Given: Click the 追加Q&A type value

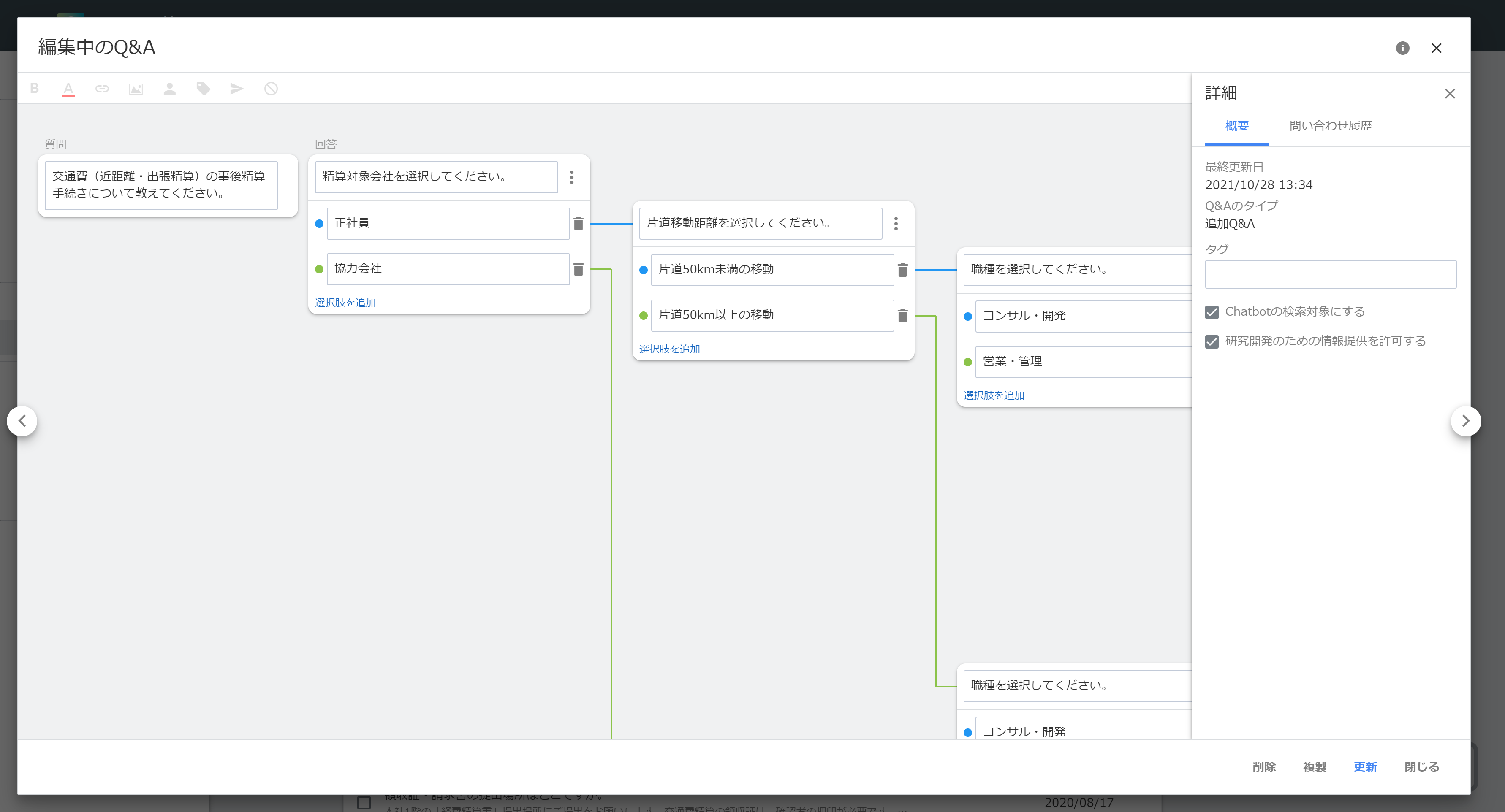Looking at the screenshot, I should [x=1229, y=224].
